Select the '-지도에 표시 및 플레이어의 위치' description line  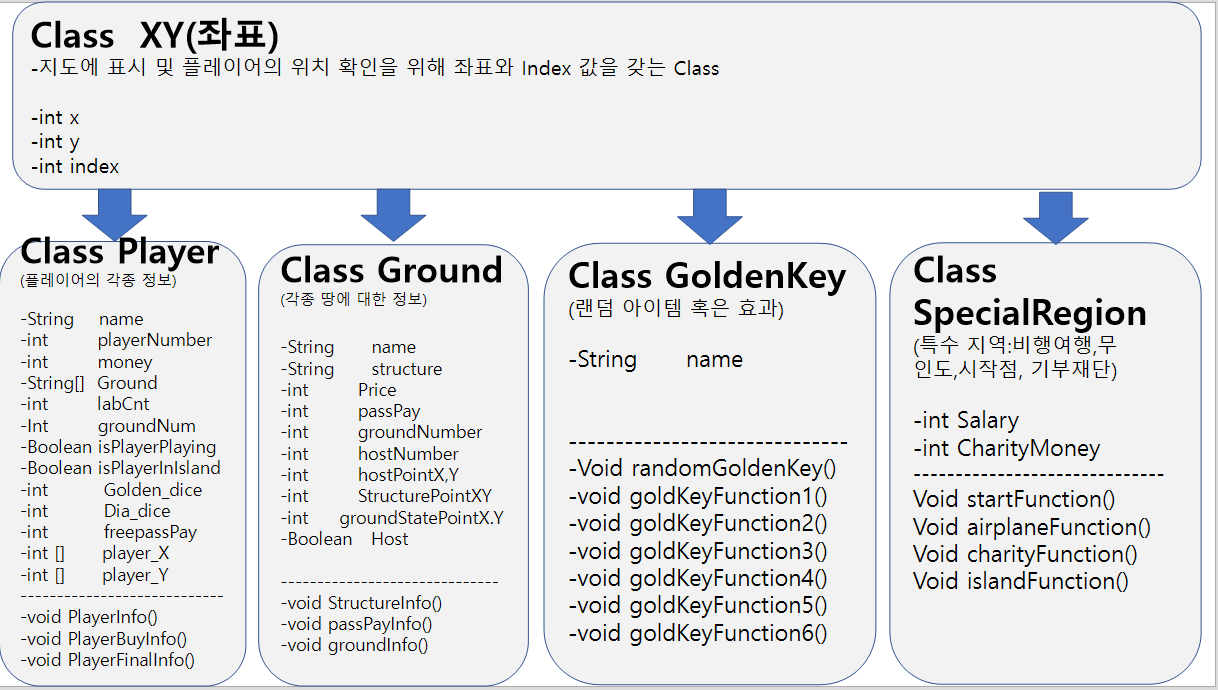coord(374,69)
